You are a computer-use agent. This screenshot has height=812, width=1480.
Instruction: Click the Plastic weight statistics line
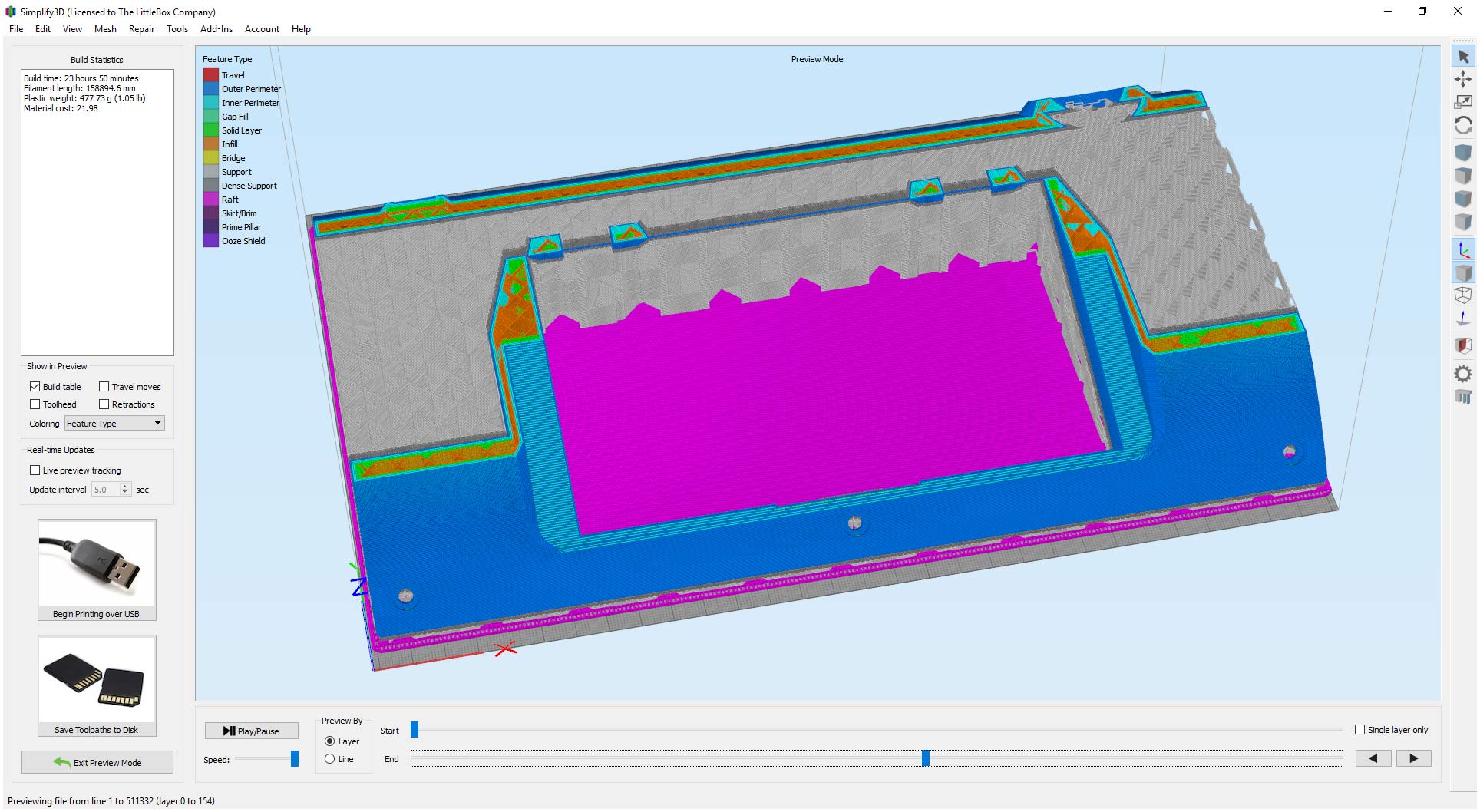84,98
